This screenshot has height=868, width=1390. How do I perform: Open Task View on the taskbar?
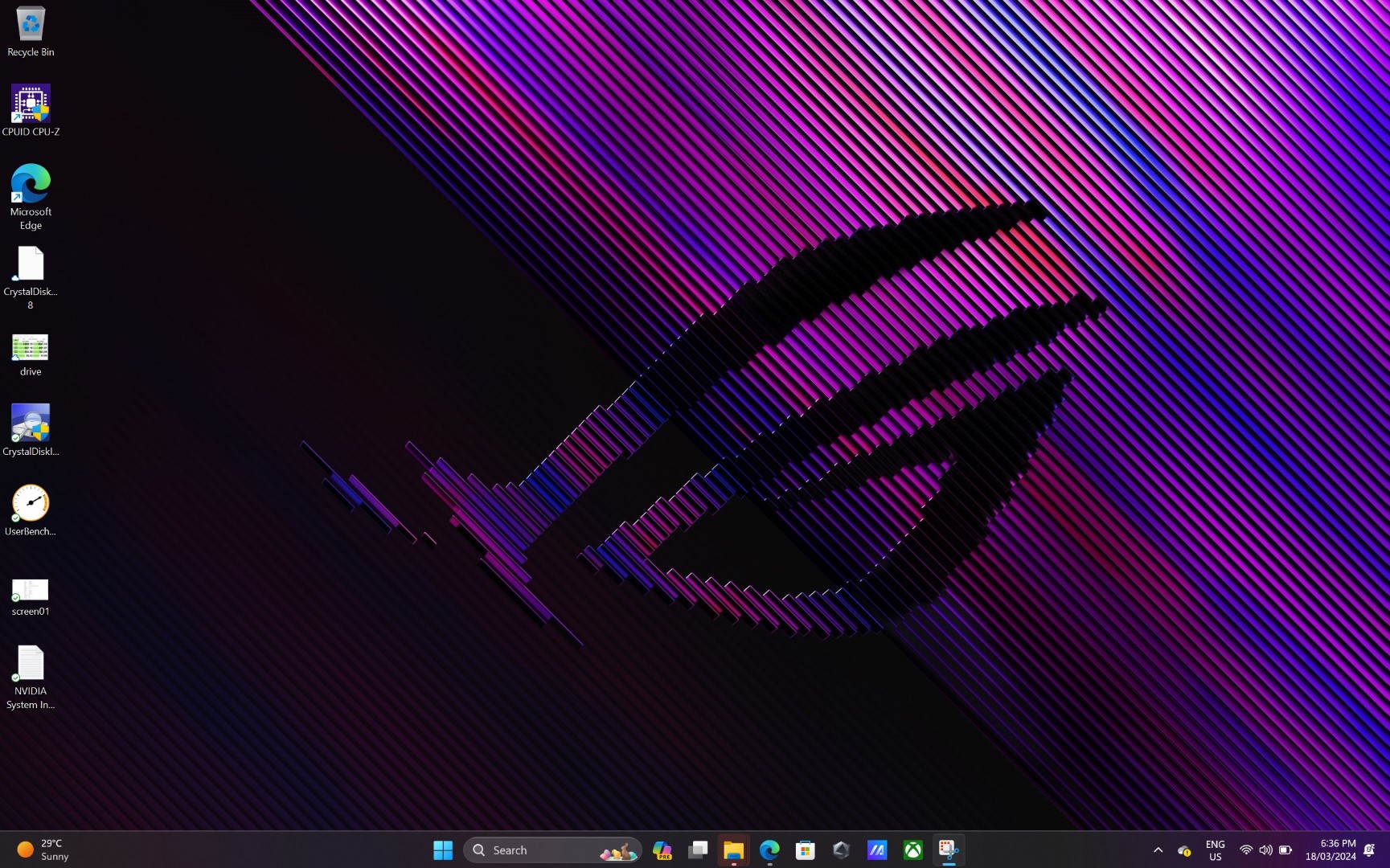pyautogui.click(x=698, y=850)
